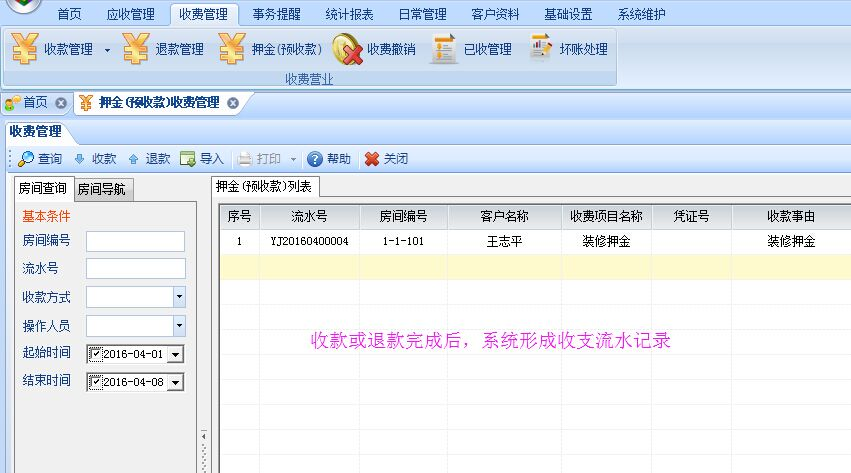Open the 统计报表 ribbon tab
The height and width of the screenshot is (473, 851).
(349, 14)
